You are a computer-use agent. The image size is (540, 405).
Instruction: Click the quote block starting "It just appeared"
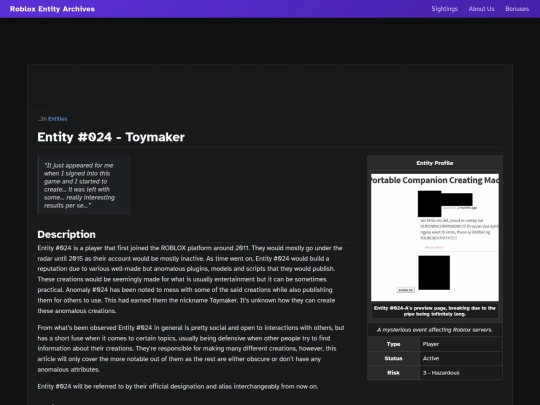click(x=84, y=185)
